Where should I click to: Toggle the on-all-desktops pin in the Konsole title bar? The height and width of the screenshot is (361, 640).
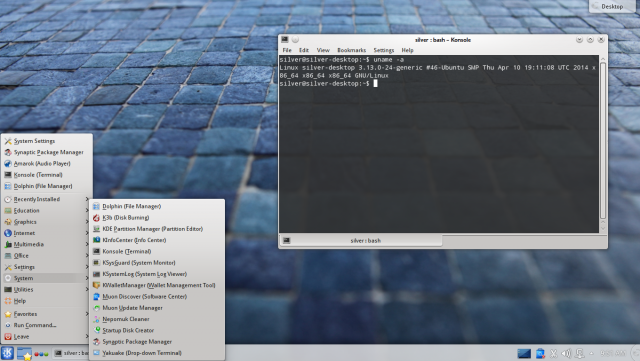point(295,40)
